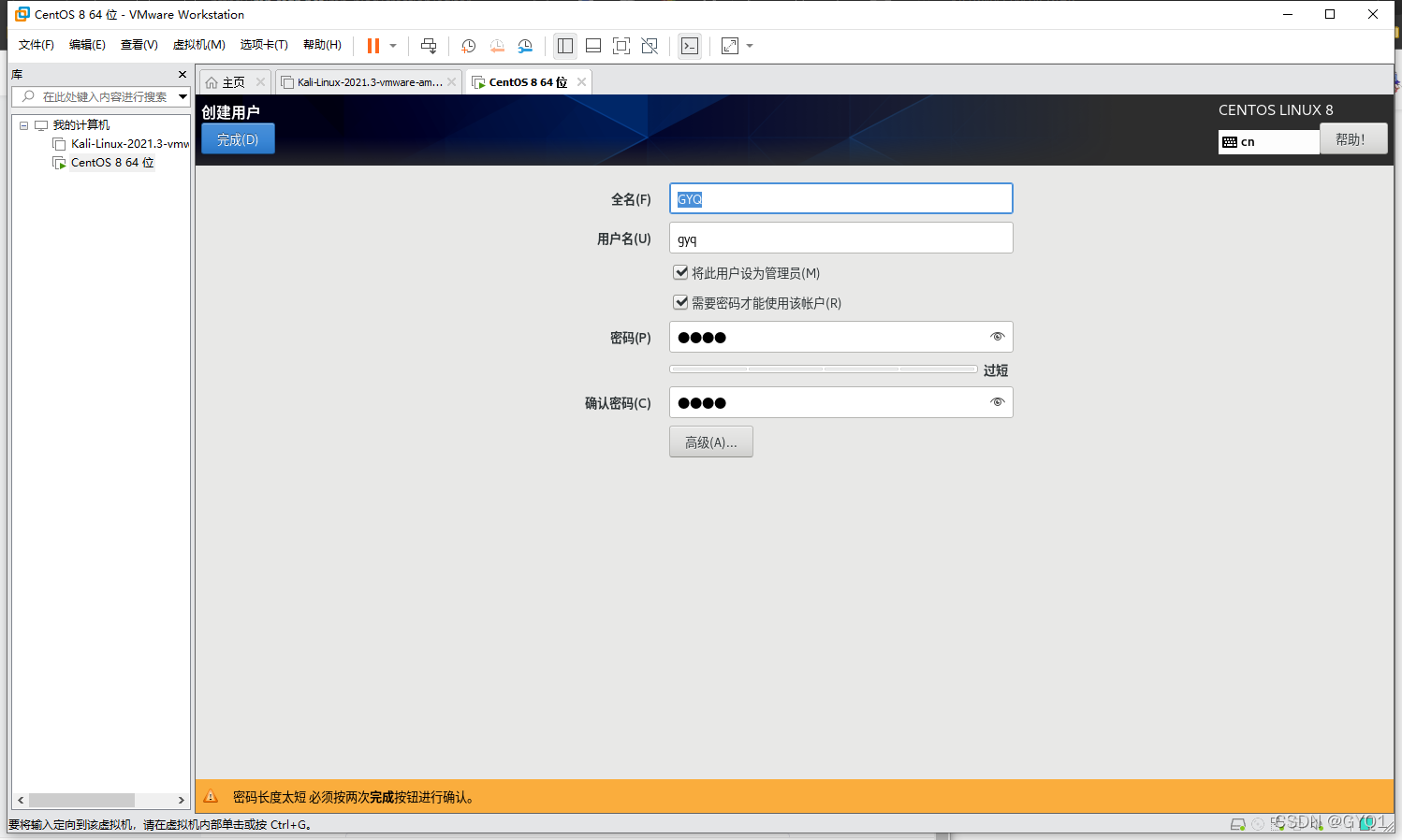Switch to the Kali-Linux-2021.3 tab

point(370,82)
